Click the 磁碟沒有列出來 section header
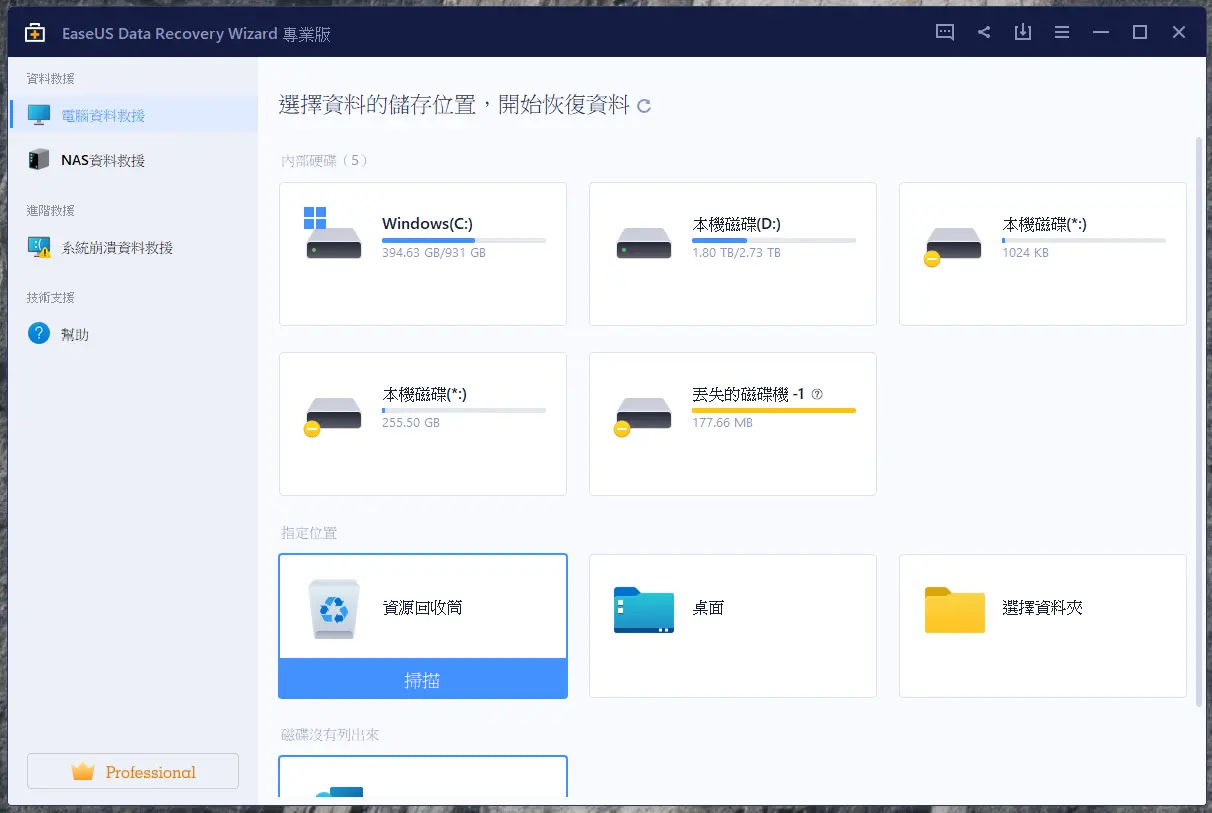Screen dimensions: 1212x813 (x=330, y=735)
